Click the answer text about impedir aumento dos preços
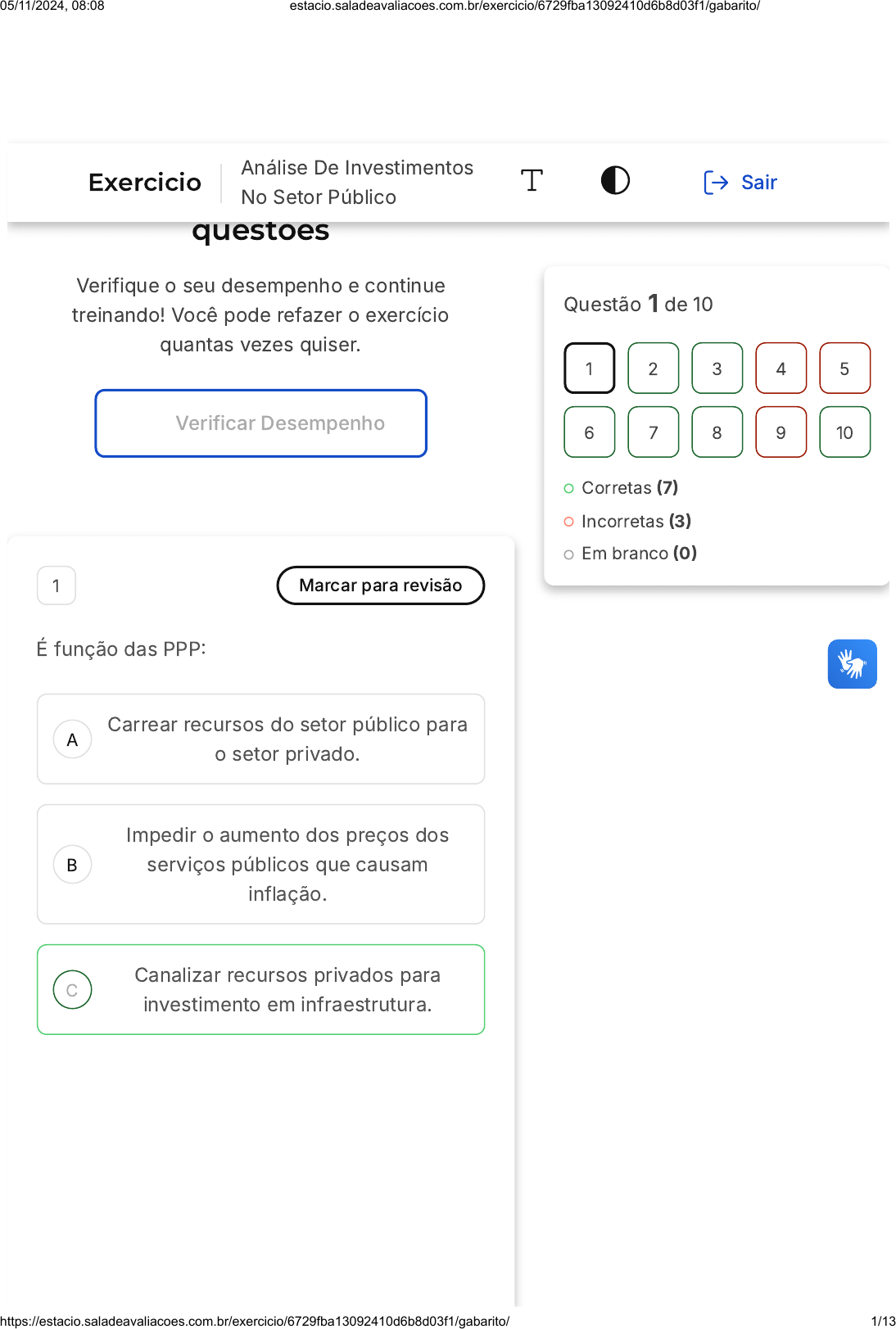The height and width of the screenshot is (1329, 896). (x=287, y=864)
